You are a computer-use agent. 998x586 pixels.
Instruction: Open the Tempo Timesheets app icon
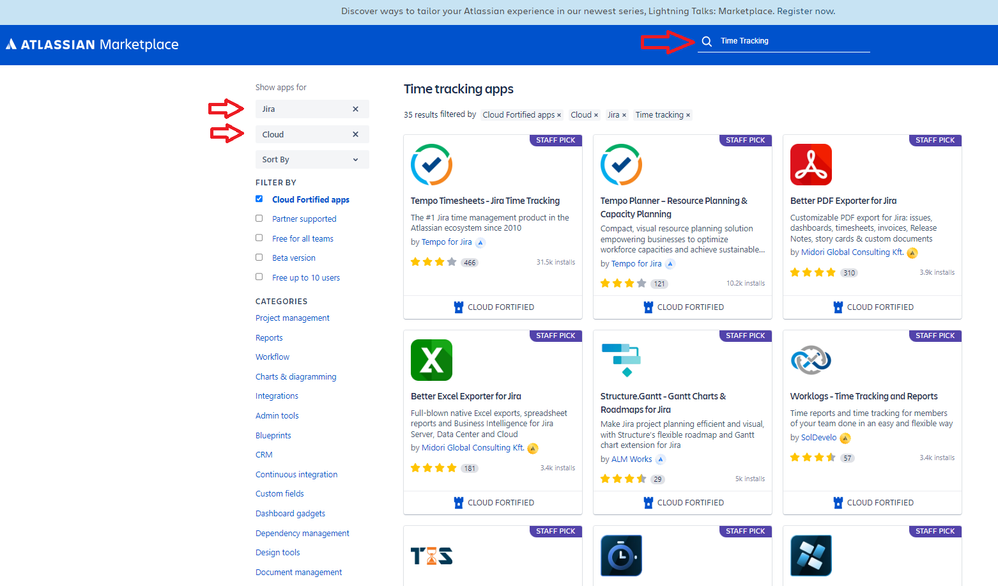tap(432, 165)
